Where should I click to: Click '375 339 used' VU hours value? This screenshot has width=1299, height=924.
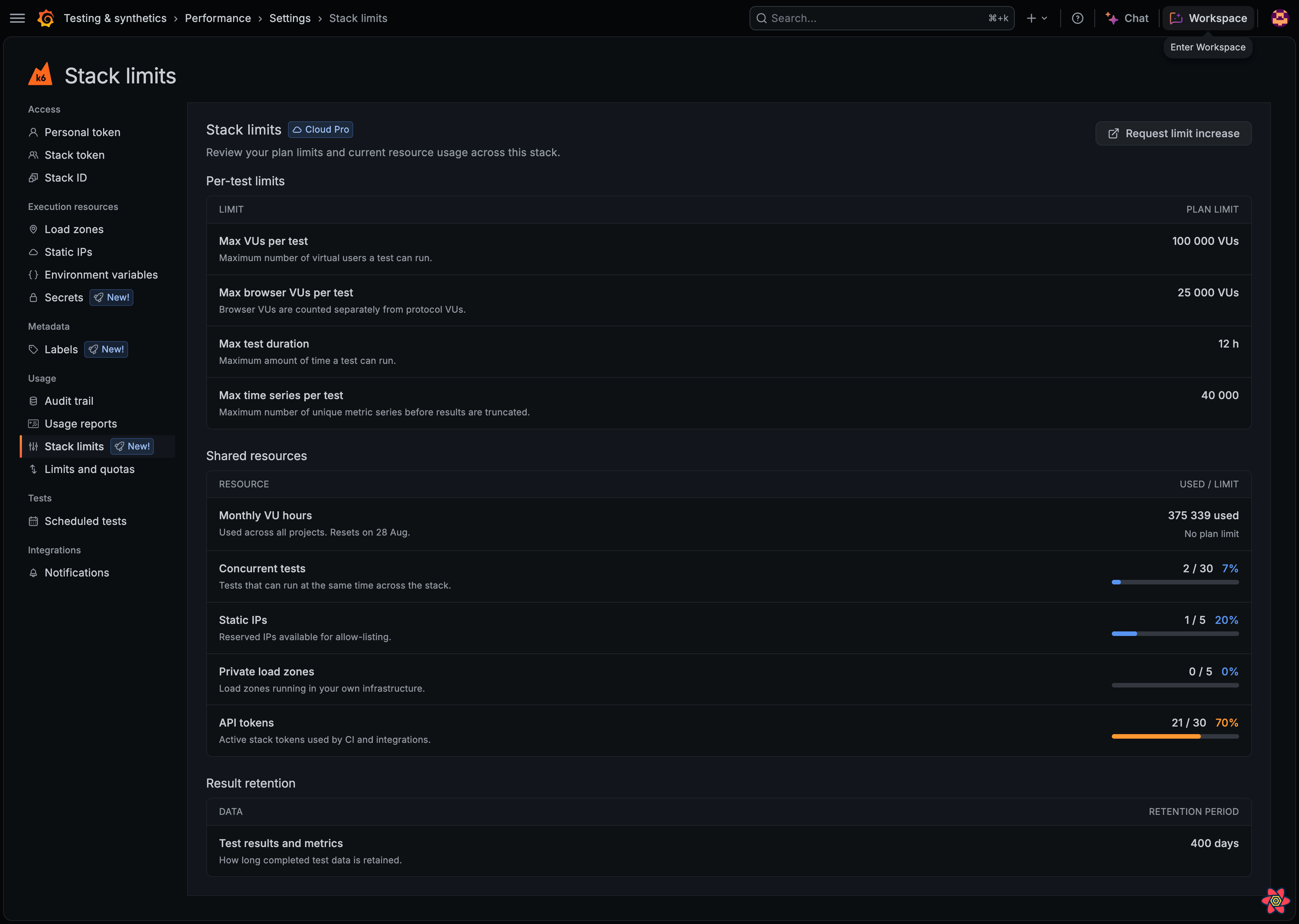tap(1204, 515)
